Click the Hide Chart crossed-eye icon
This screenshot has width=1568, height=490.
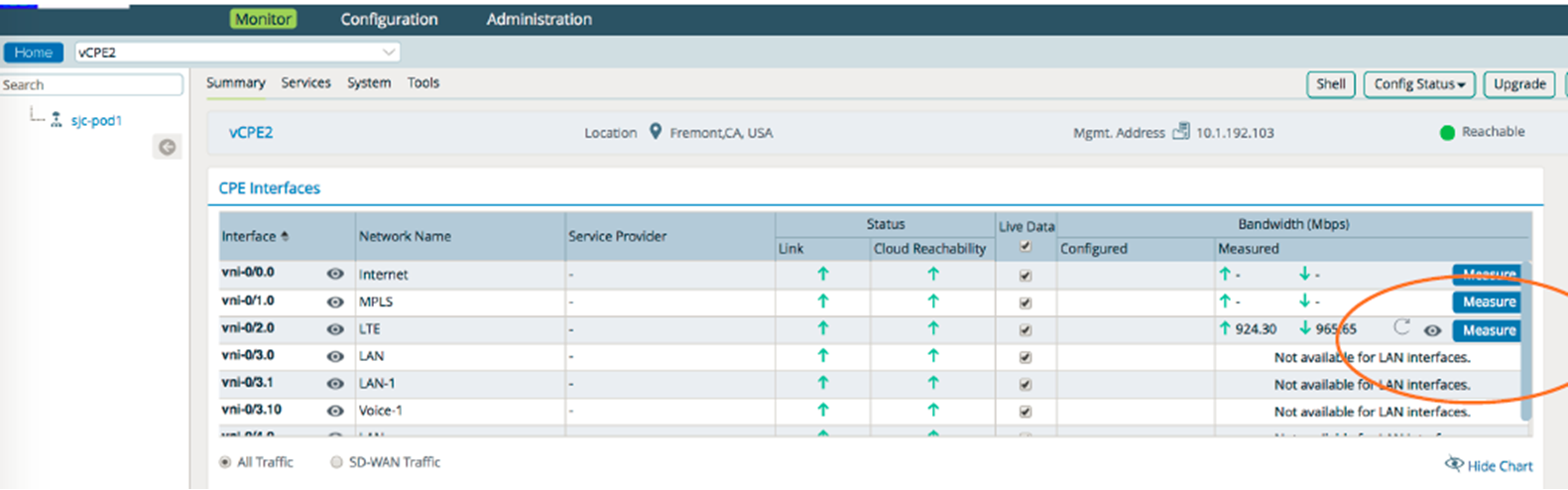click(x=1454, y=464)
